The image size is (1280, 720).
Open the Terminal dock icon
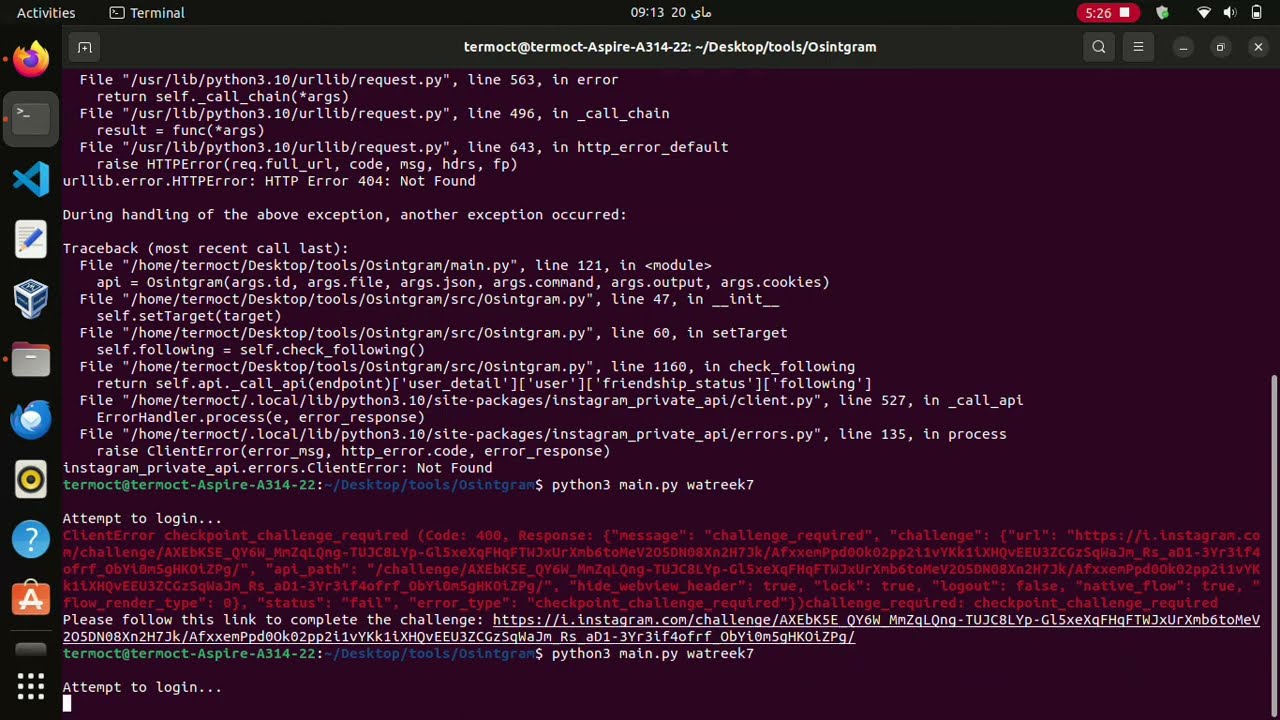click(x=31, y=119)
